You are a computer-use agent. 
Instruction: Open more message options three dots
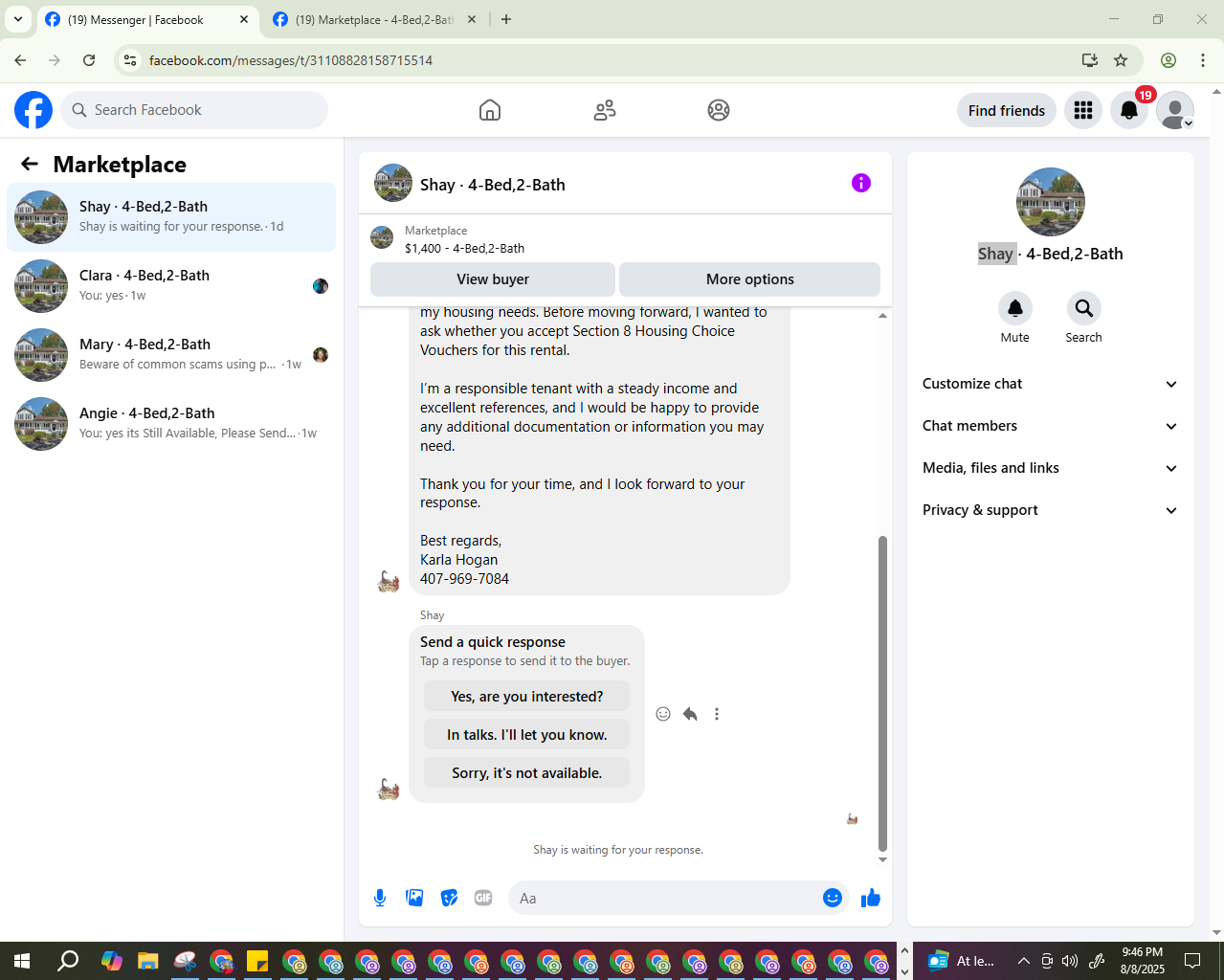(717, 714)
